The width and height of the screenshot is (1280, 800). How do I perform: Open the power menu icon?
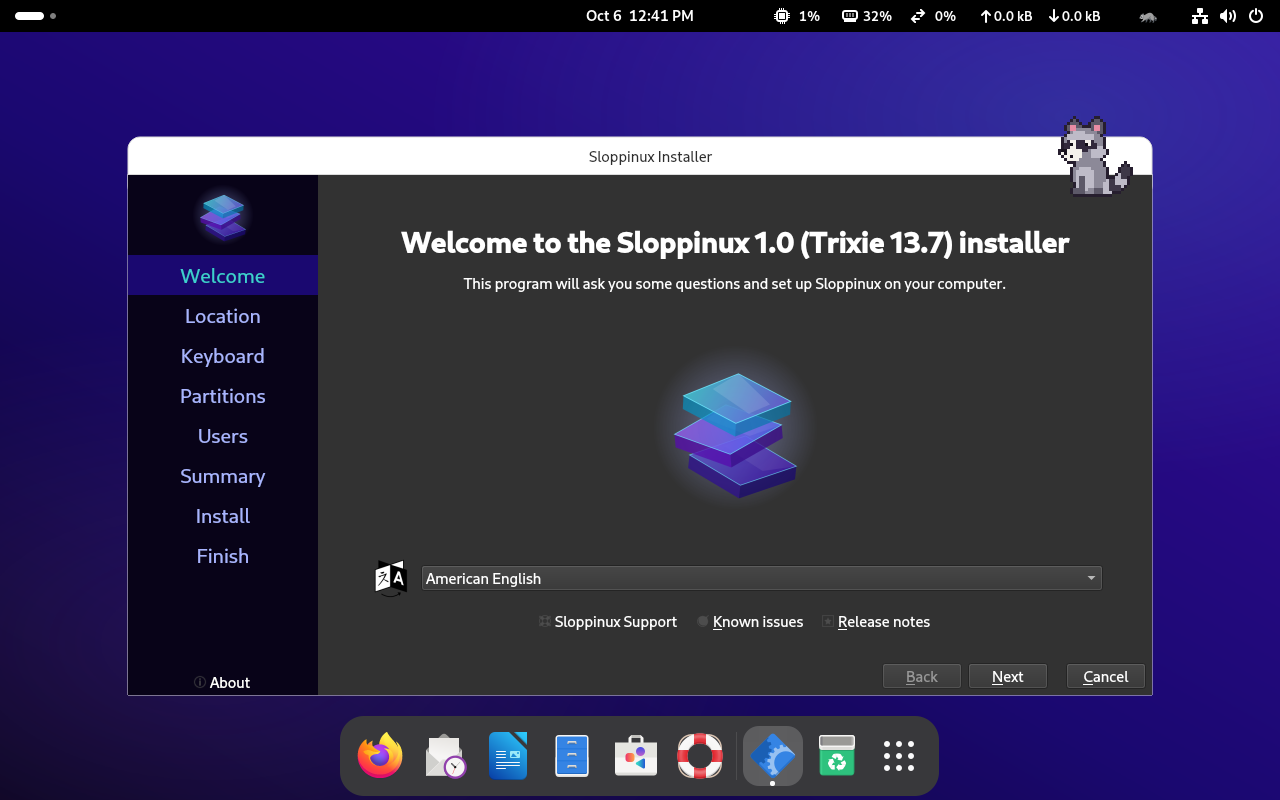coord(1256,16)
